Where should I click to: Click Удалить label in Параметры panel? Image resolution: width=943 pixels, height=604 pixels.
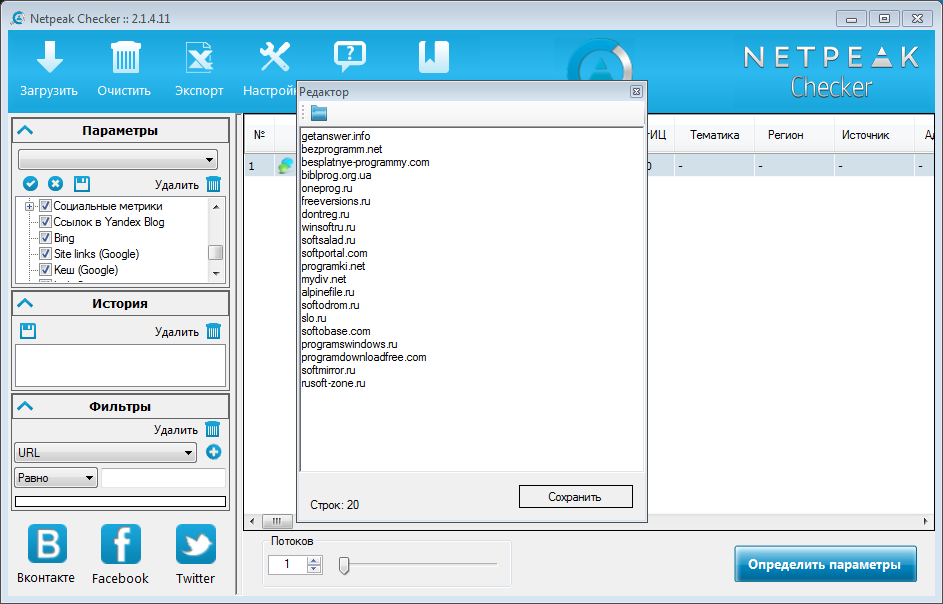(177, 185)
